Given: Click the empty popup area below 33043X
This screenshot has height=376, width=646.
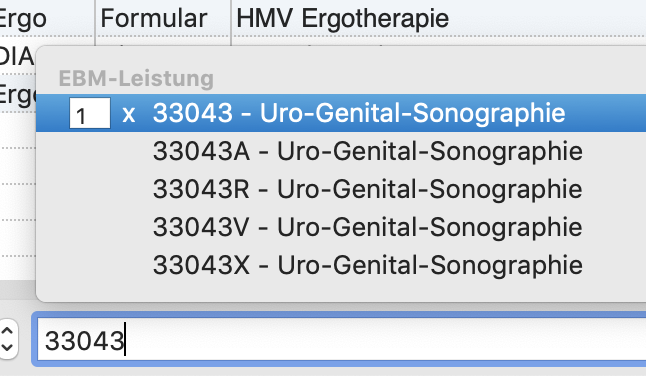Looking at the screenshot, I should coord(341,290).
